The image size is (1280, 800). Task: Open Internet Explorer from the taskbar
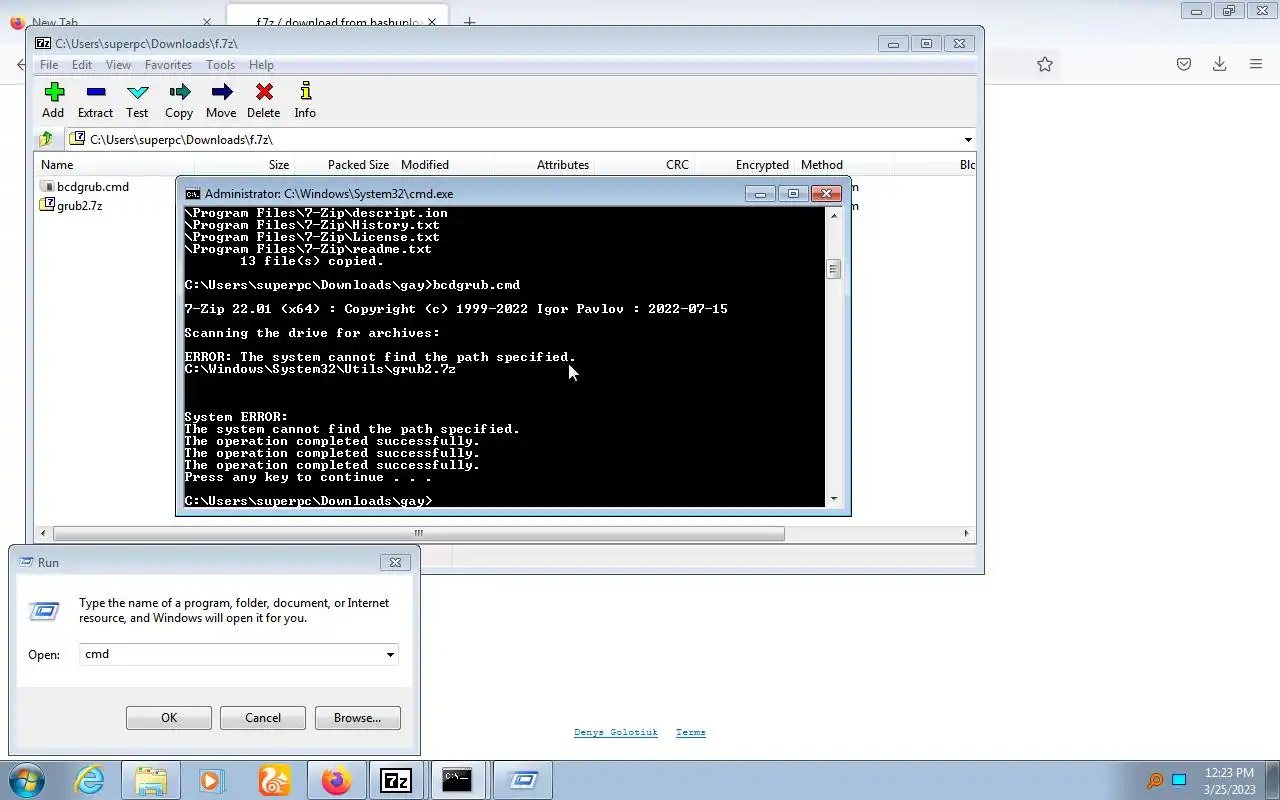tap(90, 780)
